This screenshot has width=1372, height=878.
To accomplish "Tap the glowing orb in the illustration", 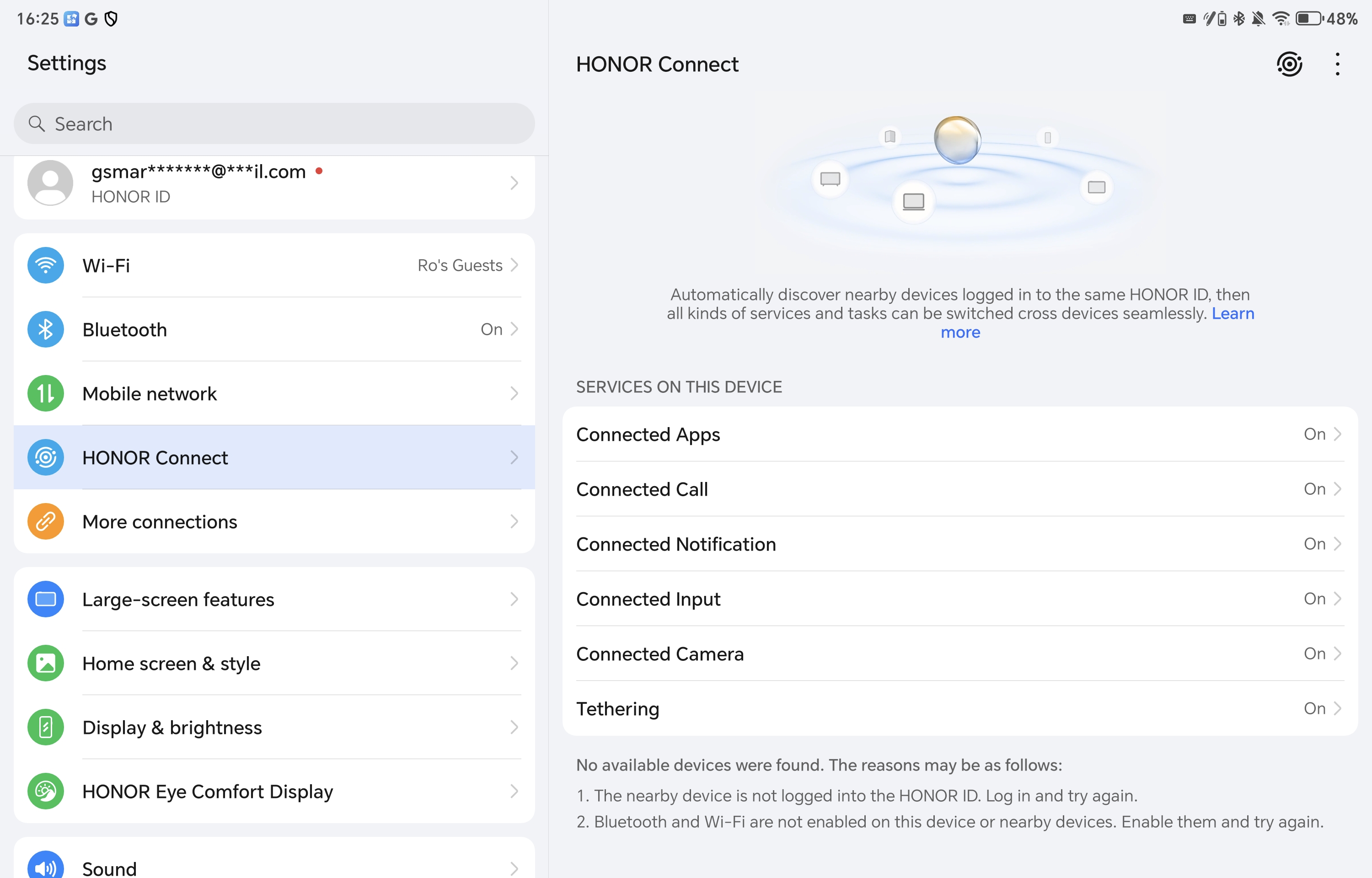I will [x=958, y=139].
